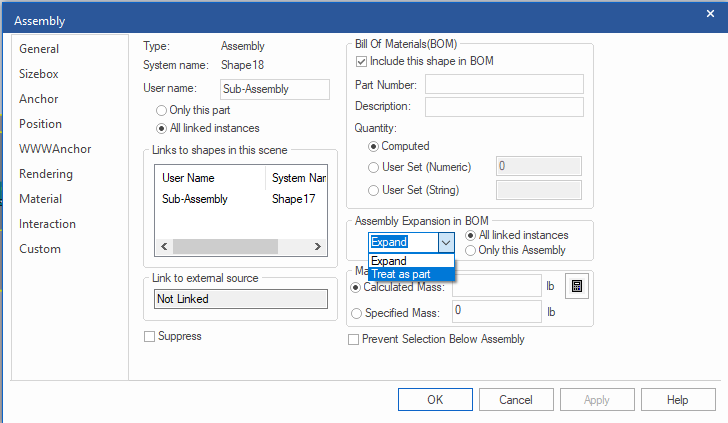728x423 pixels.
Task: Select the Sub-Assembly row in links list
Action: (241, 199)
